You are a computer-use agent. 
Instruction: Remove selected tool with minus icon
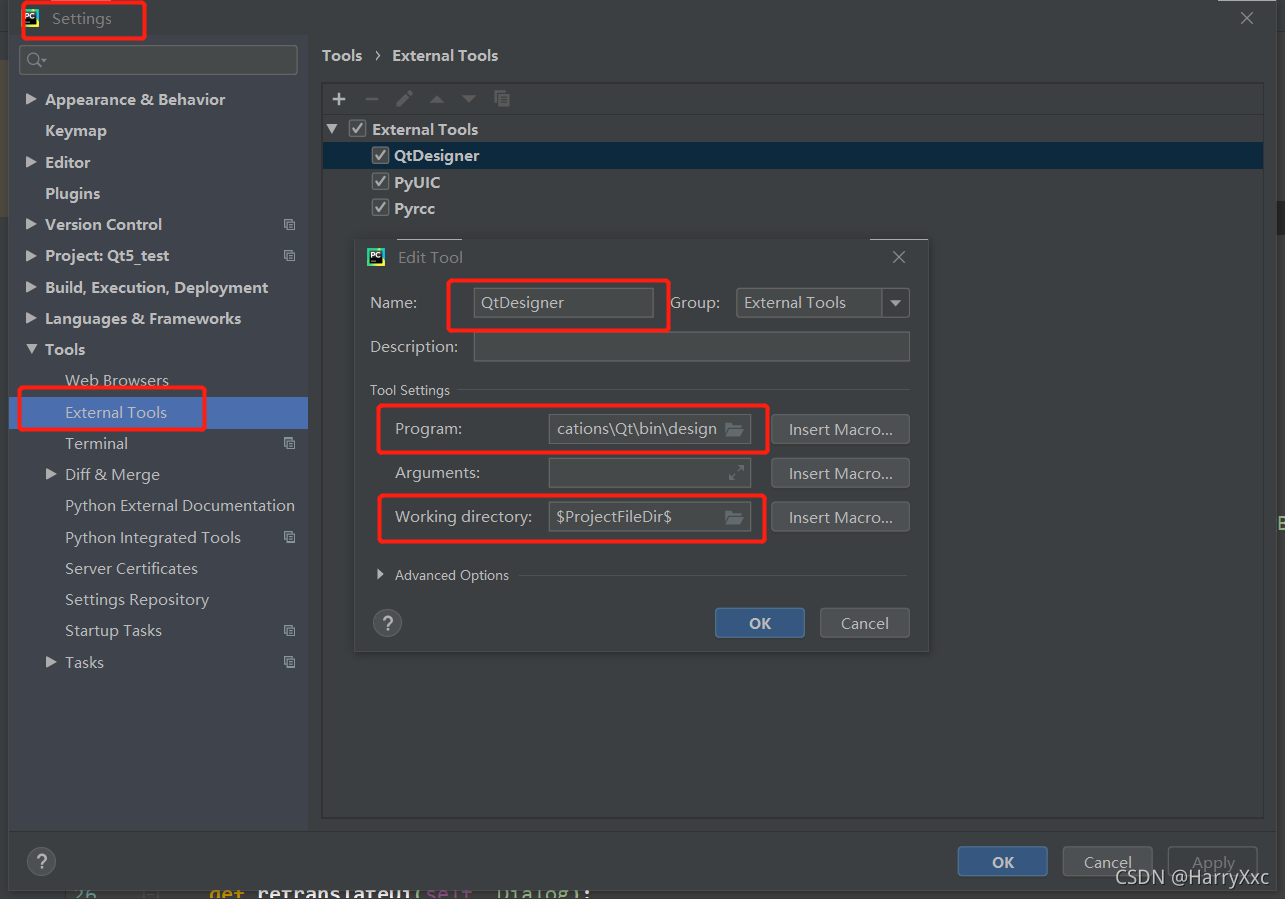371,99
